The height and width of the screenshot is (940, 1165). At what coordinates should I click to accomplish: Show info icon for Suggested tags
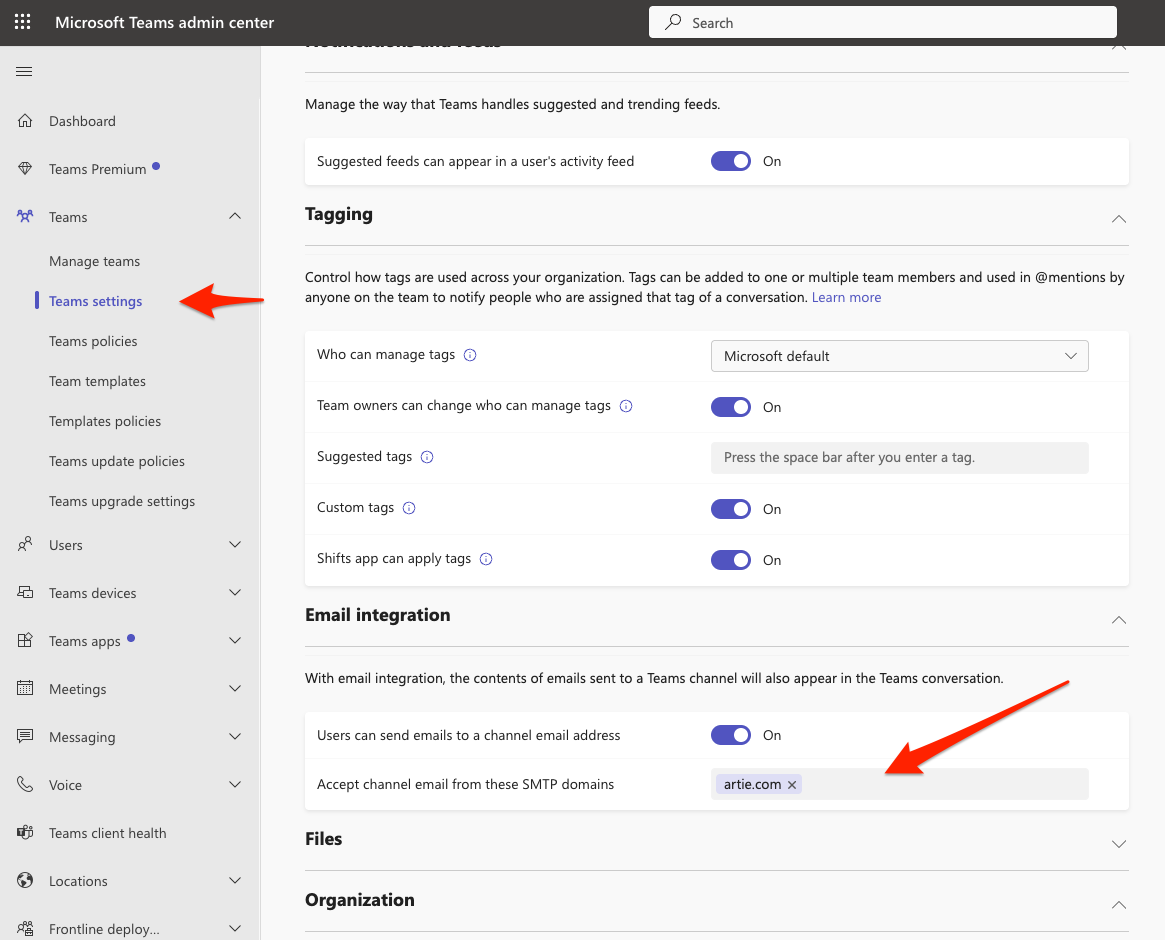[x=426, y=457]
